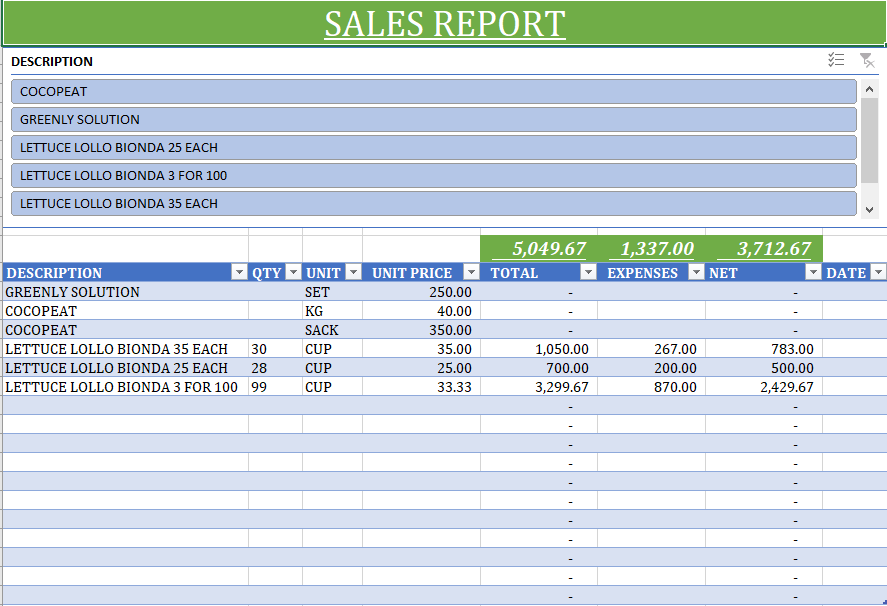
Task: Toggle multi-select in the DESCRIPTION slicer
Action: tap(837, 61)
